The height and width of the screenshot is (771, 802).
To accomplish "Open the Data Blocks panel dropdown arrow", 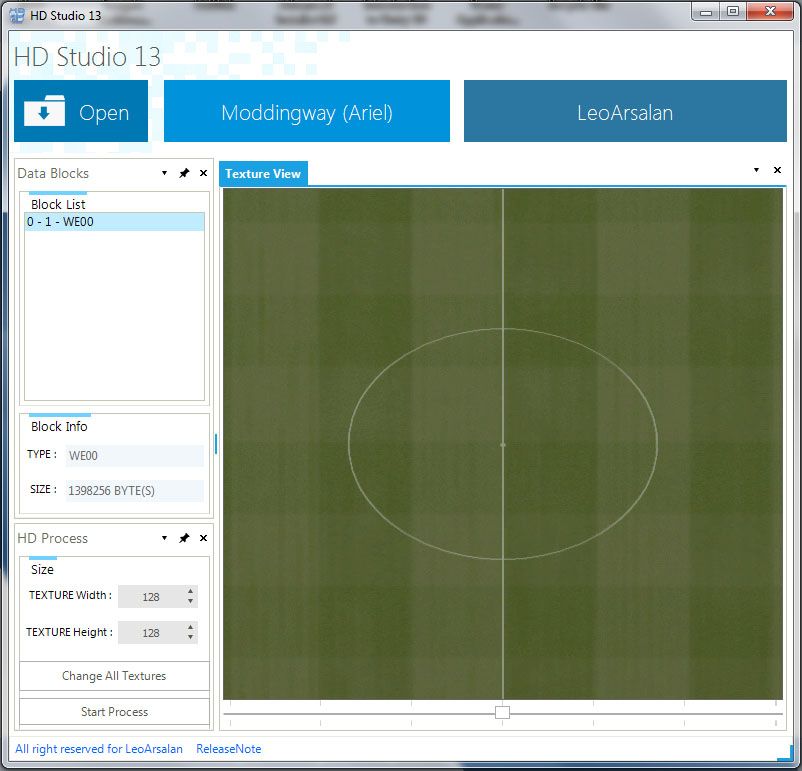I will point(164,173).
